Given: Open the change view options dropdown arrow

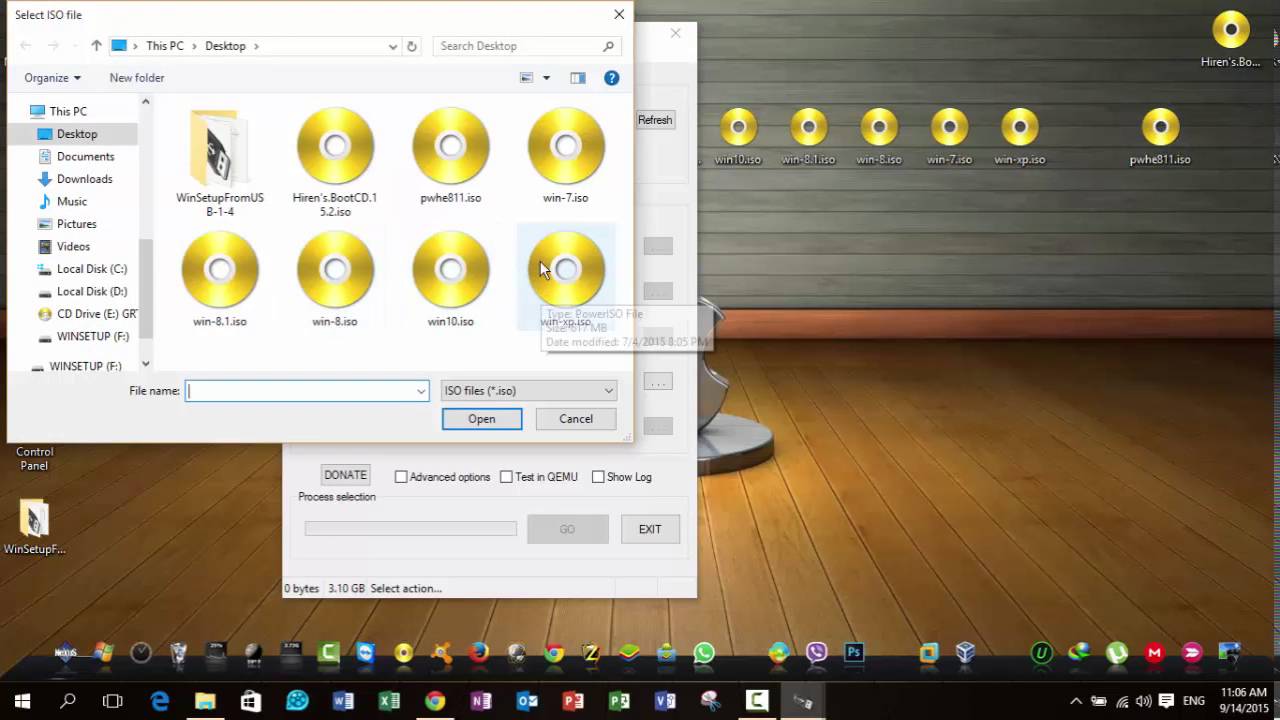Looking at the screenshot, I should point(546,78).
